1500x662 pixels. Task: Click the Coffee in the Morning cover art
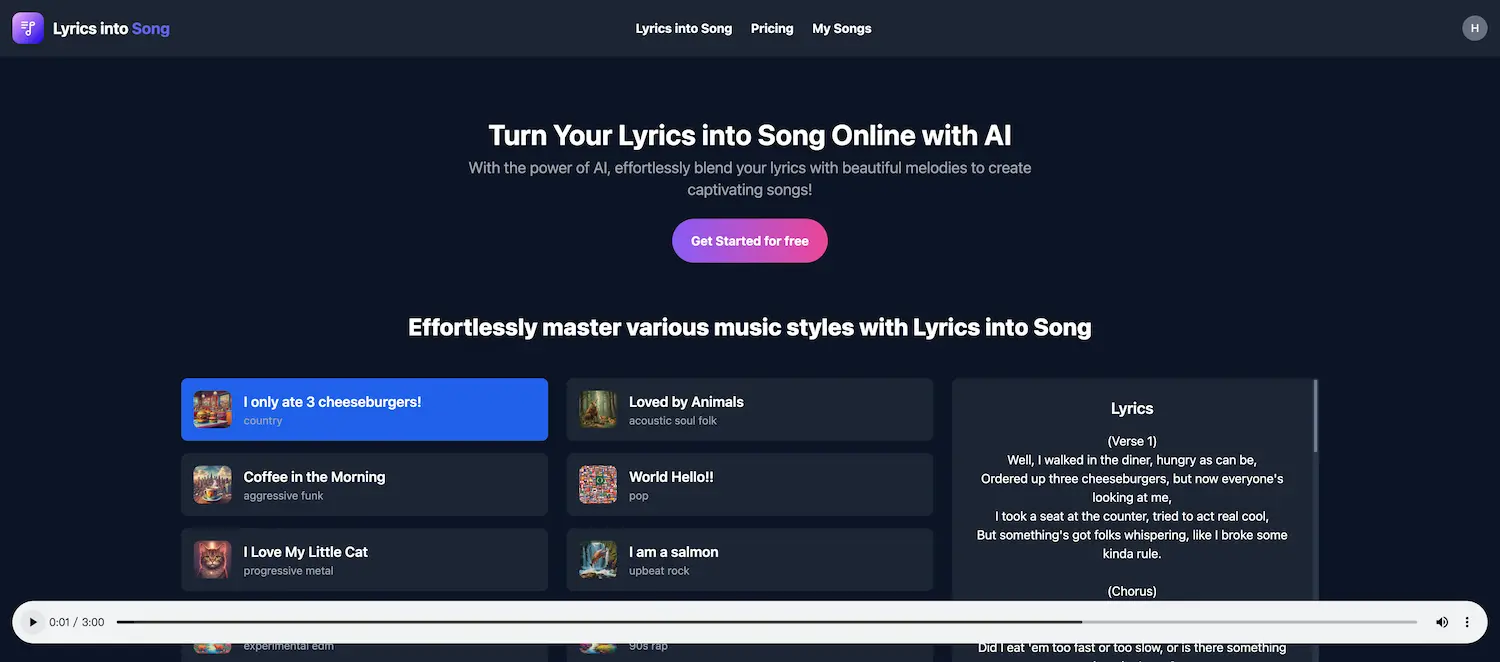pyautogui.click(x=211, y=484)
